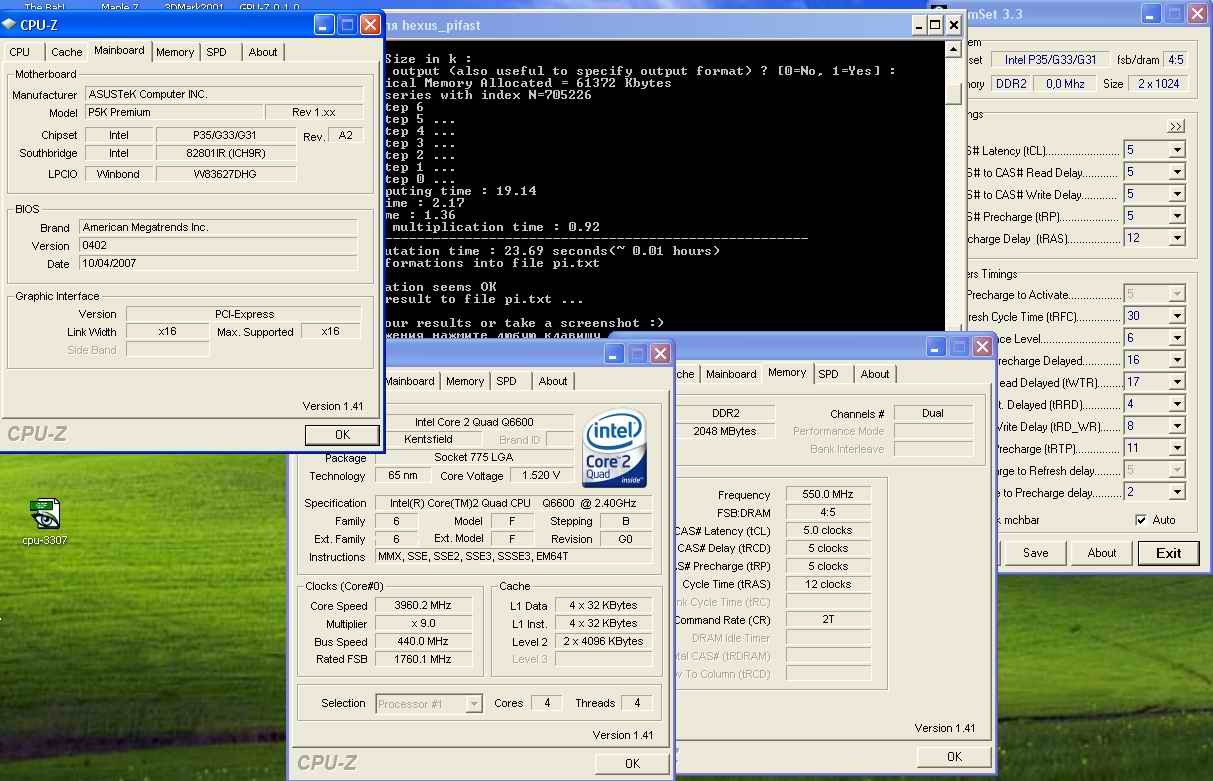Screen dimensions: 1213x781
Task: Click scroll-up arrow in pifast console
Action: tap(954, 50)
